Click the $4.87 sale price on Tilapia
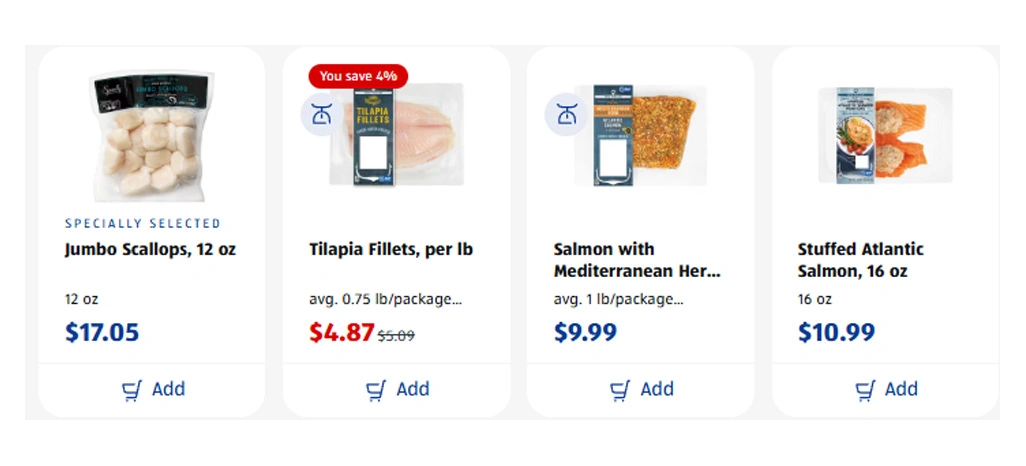This screenshot has width=1026, height=466. coord(342,332)
